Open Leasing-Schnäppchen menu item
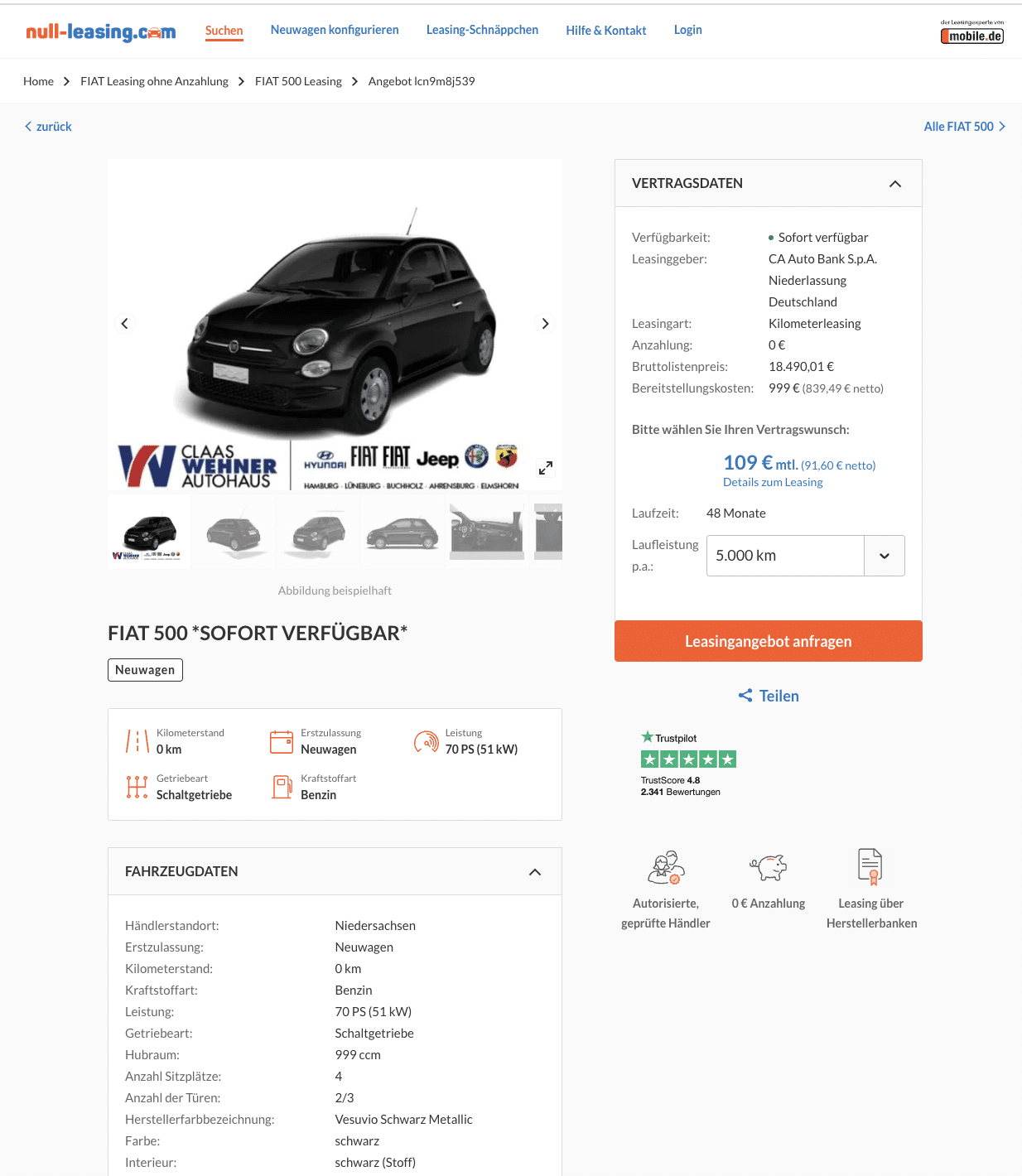1022x1176 pixels. 482,30
